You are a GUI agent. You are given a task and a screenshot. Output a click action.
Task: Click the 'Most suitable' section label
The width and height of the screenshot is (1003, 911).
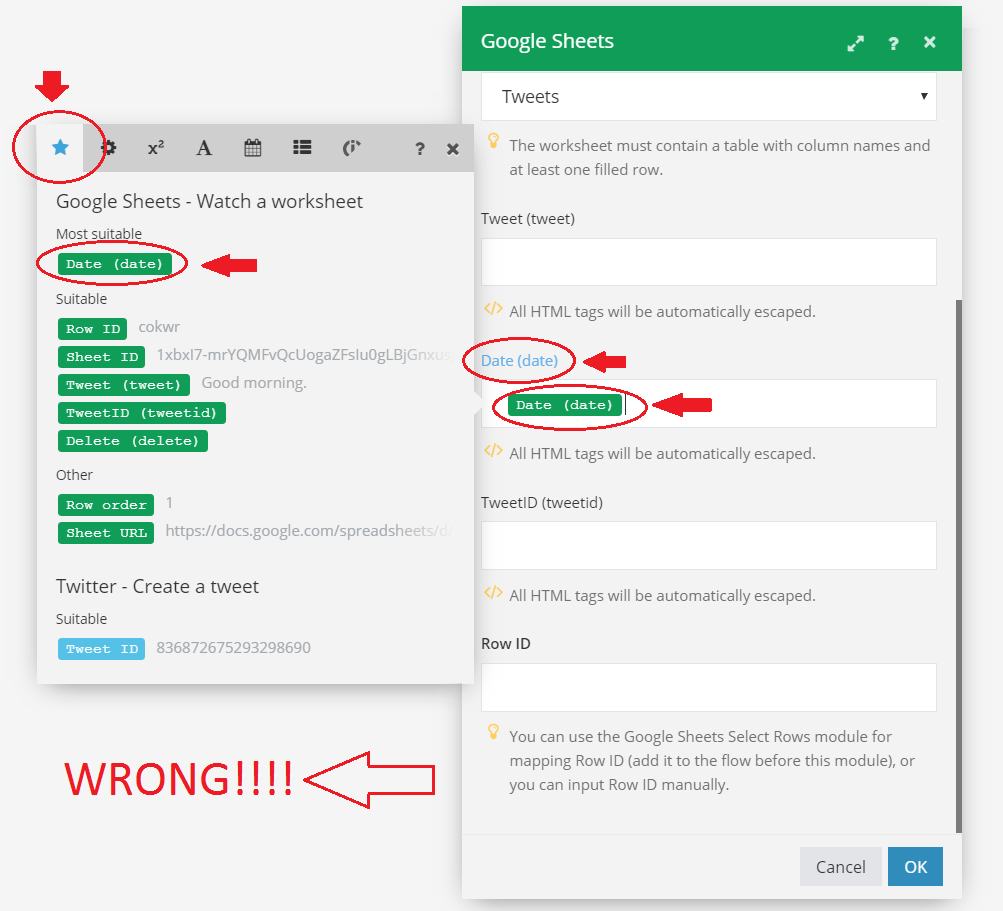click(x=99, y=234)
